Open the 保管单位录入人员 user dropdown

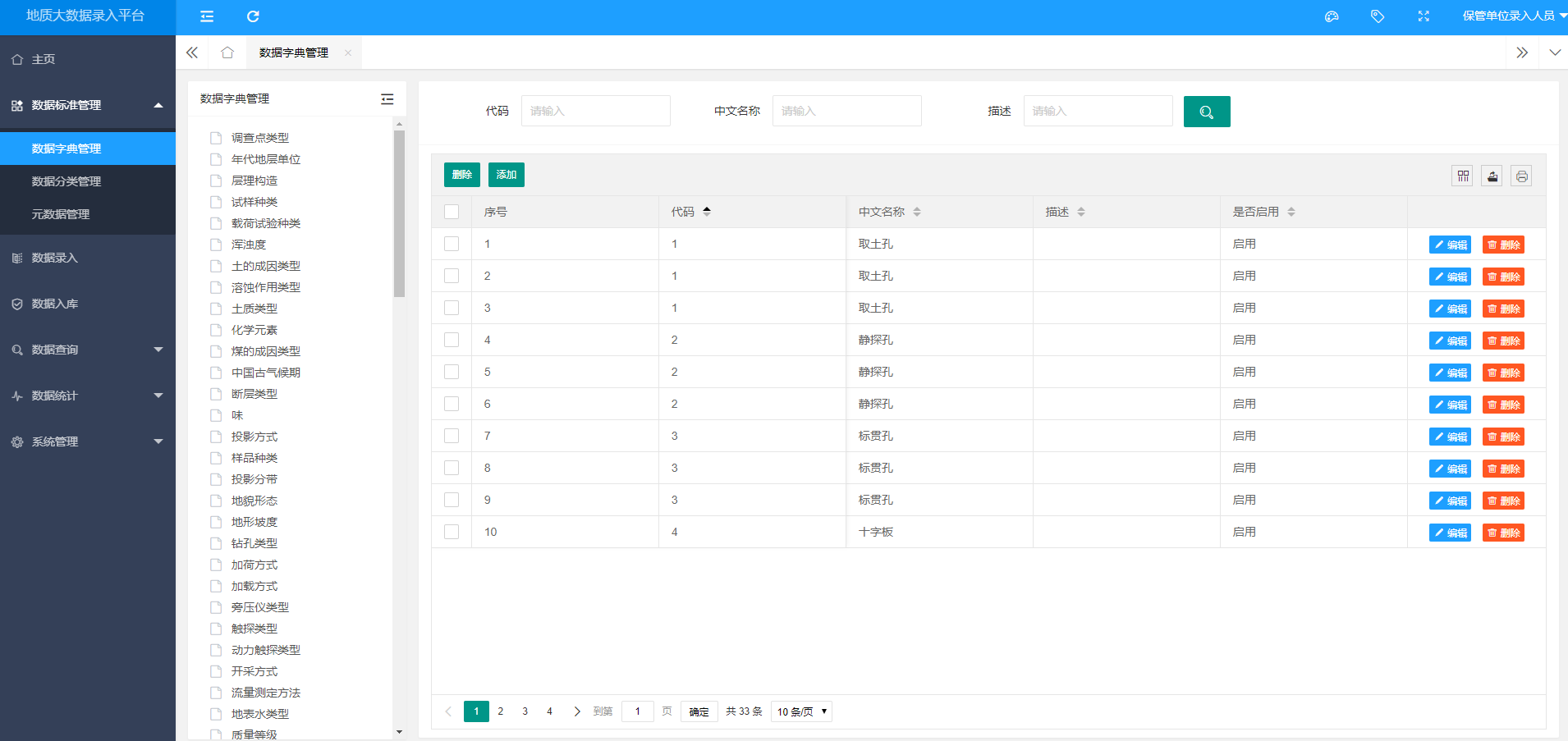tap(1513, 16)
